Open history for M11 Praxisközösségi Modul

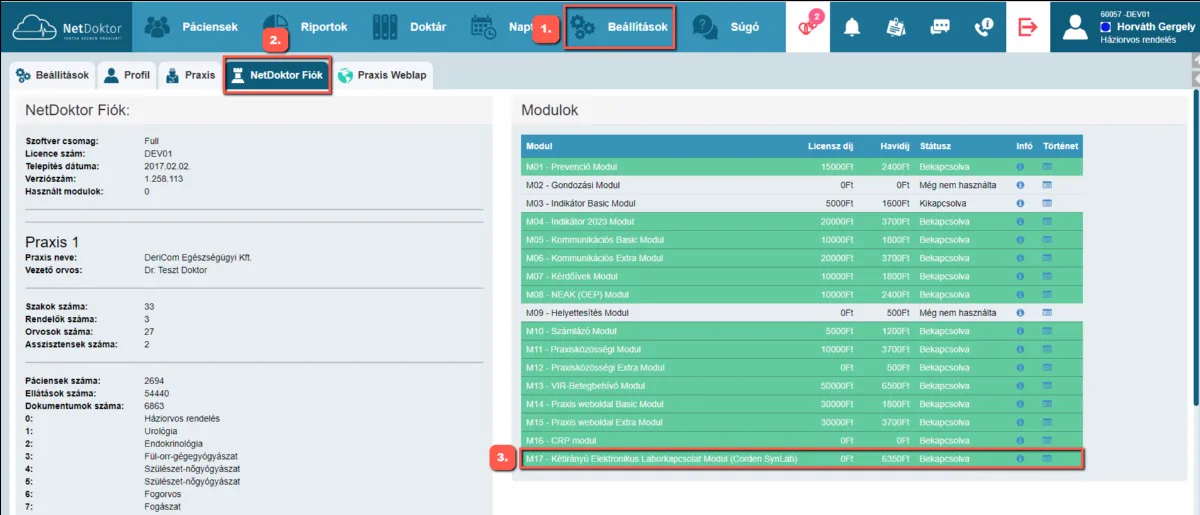pyautogui.click(x=1048, y=349)
